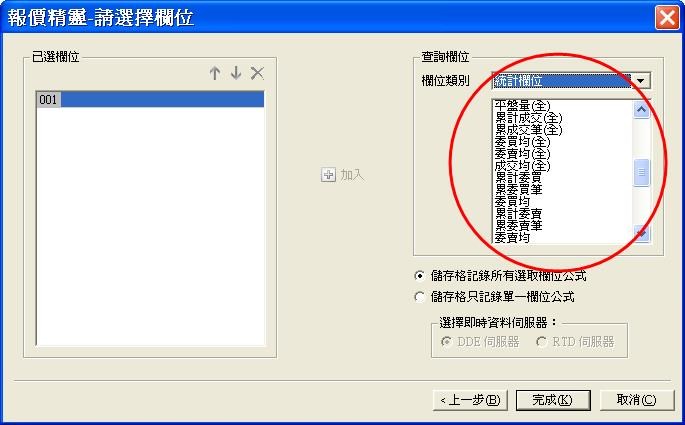Finish with the 完成(K) button
The image size is (685, 425).
click(553, 400)
